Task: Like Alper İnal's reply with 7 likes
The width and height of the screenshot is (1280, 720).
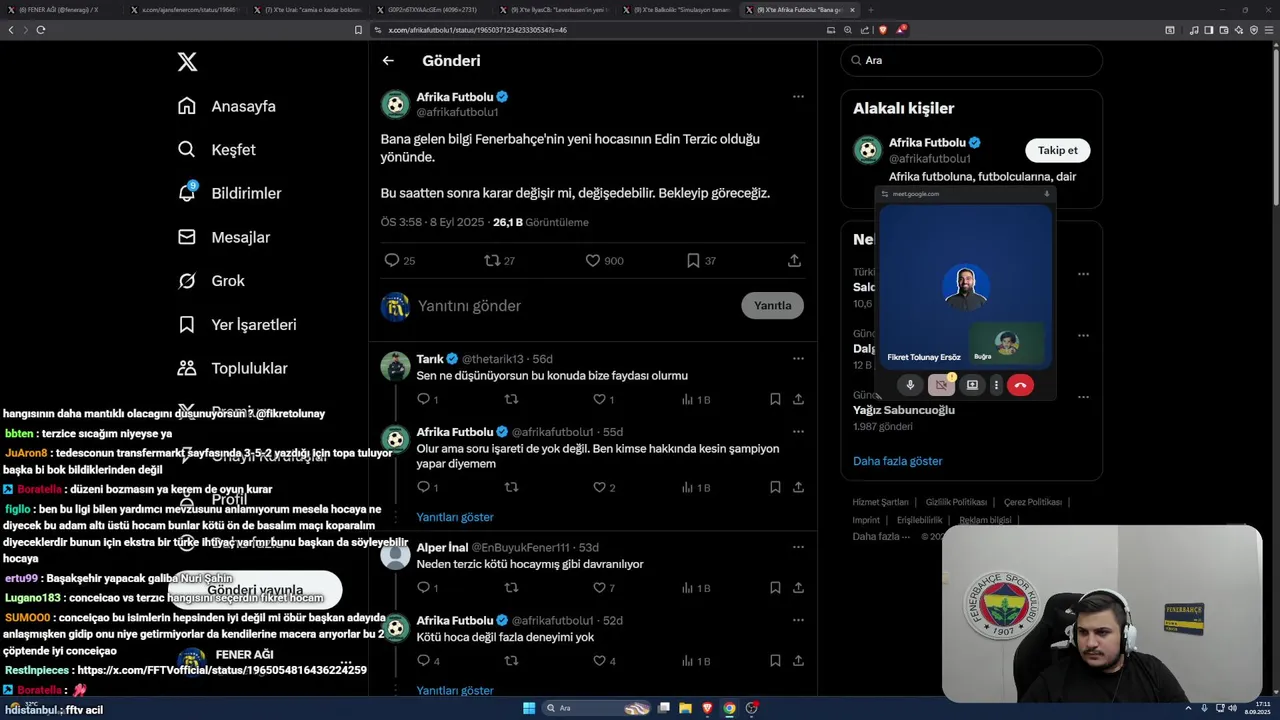Action: pos(599,588)
